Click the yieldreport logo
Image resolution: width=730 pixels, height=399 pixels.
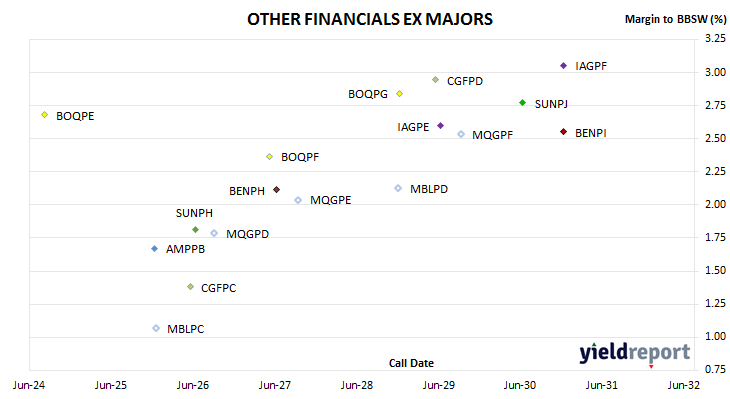pos(635,353)
